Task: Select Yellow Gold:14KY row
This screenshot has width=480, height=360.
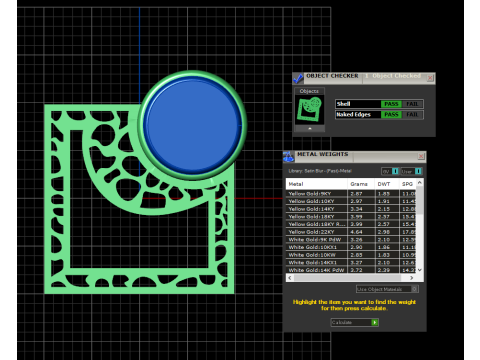Action: click(x=351, y=209)
